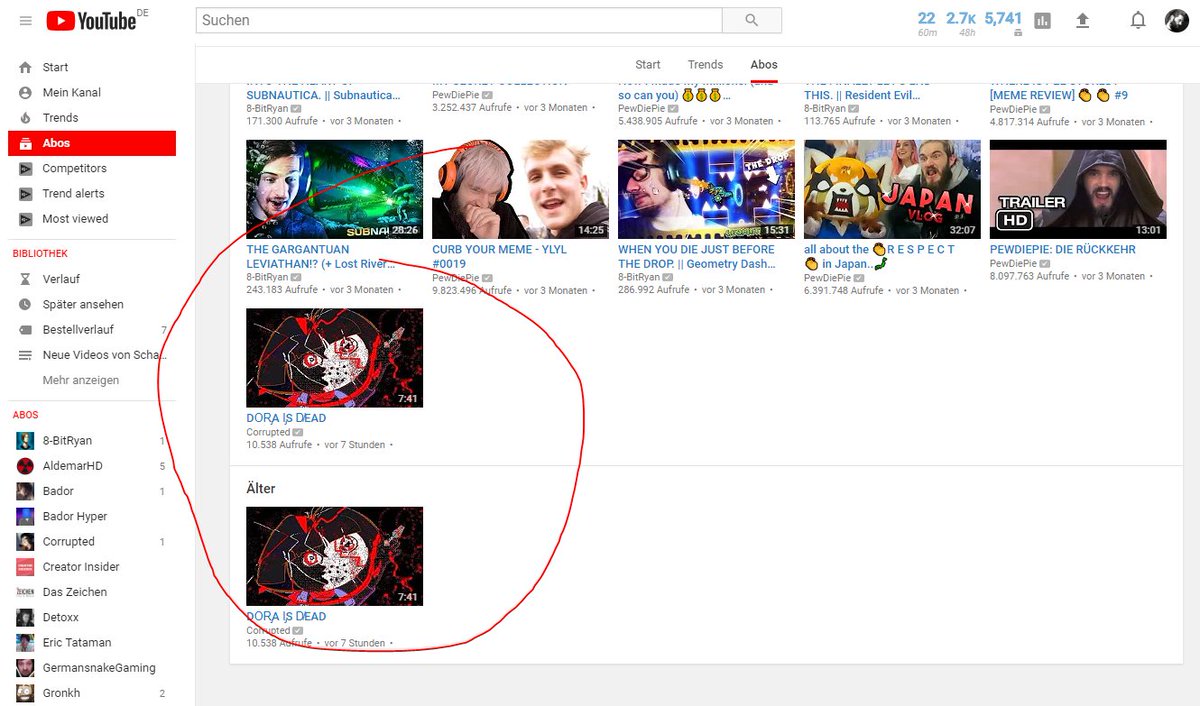Open the account avatar menu
The image size is (1200, 706).
[1176, 20]
